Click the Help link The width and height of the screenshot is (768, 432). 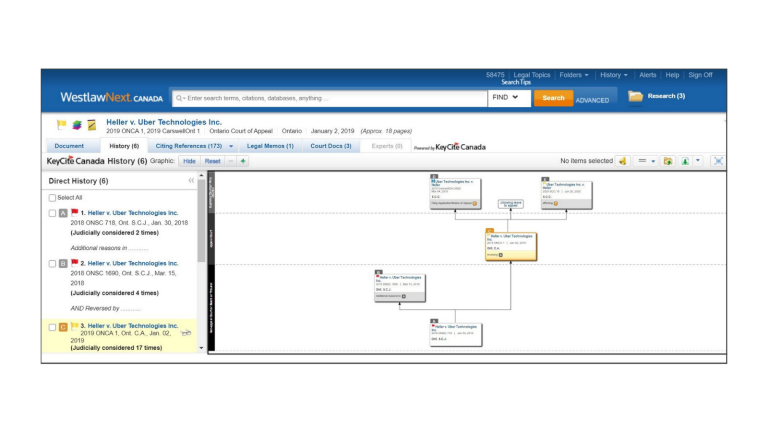click(672, 75)
